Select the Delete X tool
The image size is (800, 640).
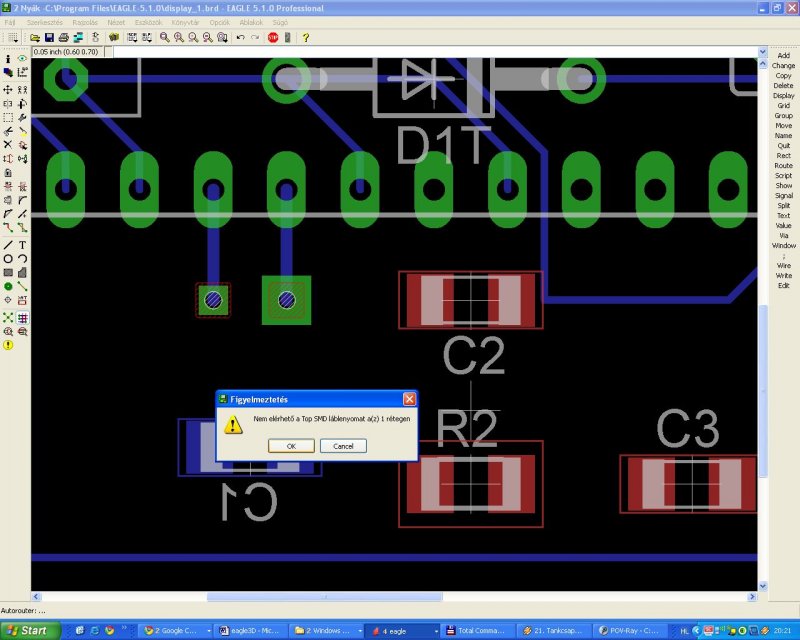[8, 145]
